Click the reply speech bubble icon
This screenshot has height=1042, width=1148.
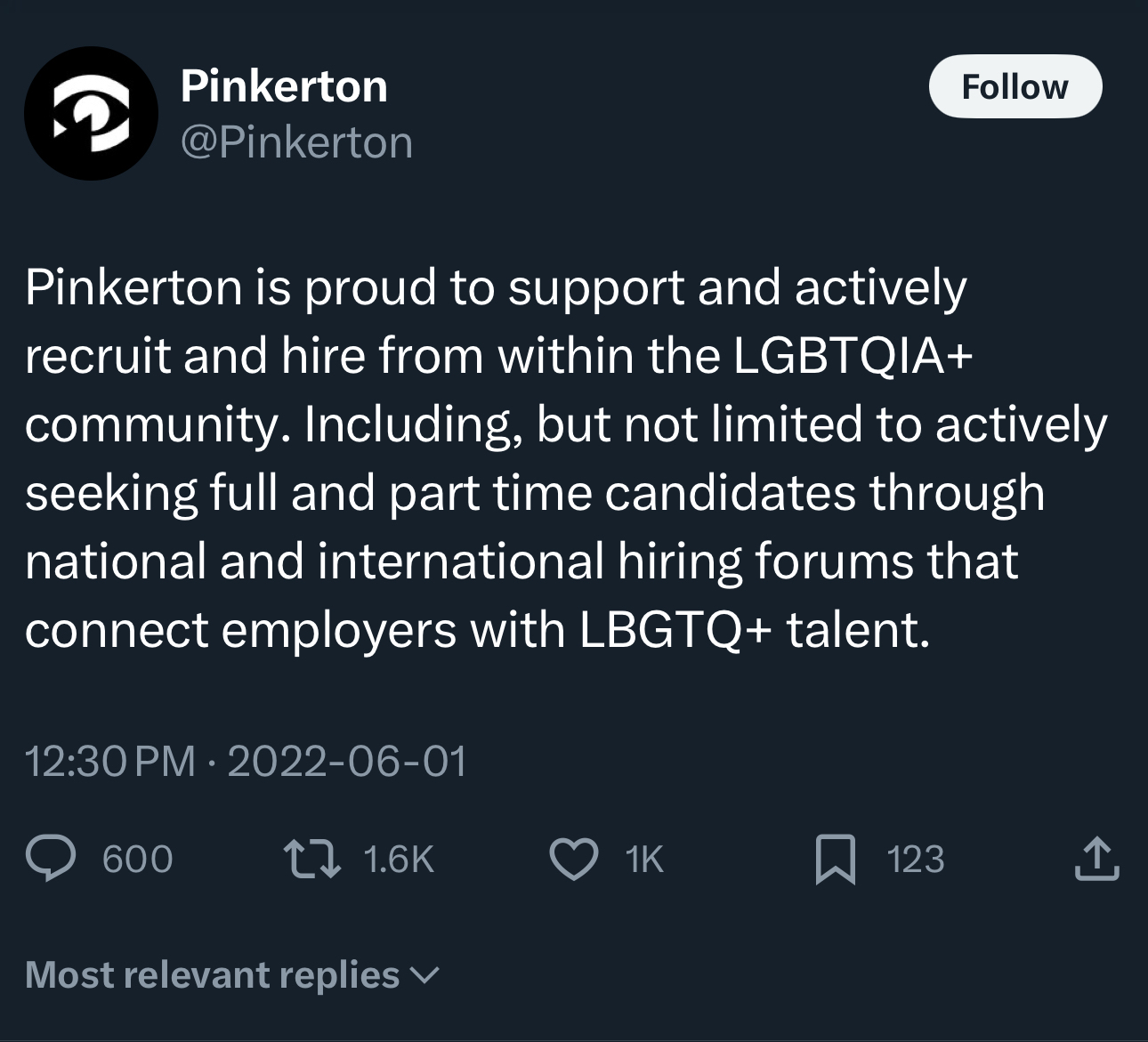tap(51, 859)
